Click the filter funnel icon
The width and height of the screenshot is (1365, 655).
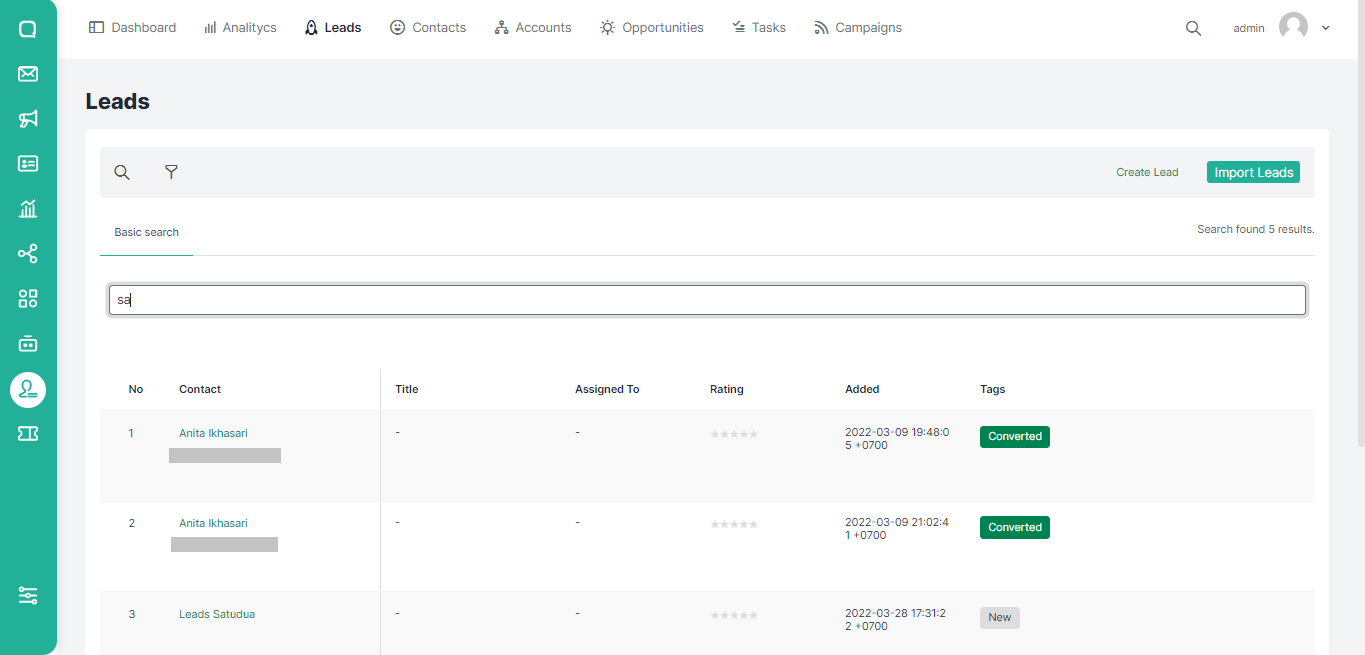coord(171,172)
